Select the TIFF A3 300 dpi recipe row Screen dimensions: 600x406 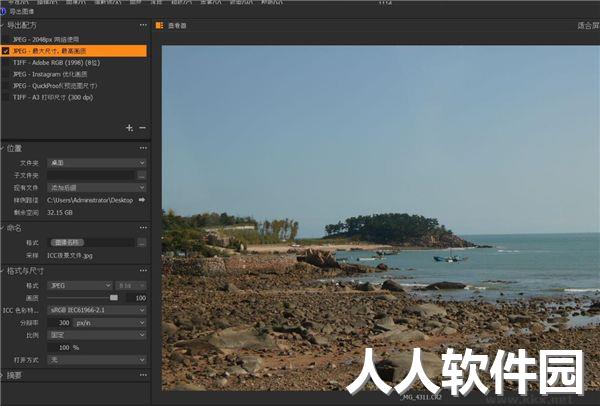click(x=74, y=97)
